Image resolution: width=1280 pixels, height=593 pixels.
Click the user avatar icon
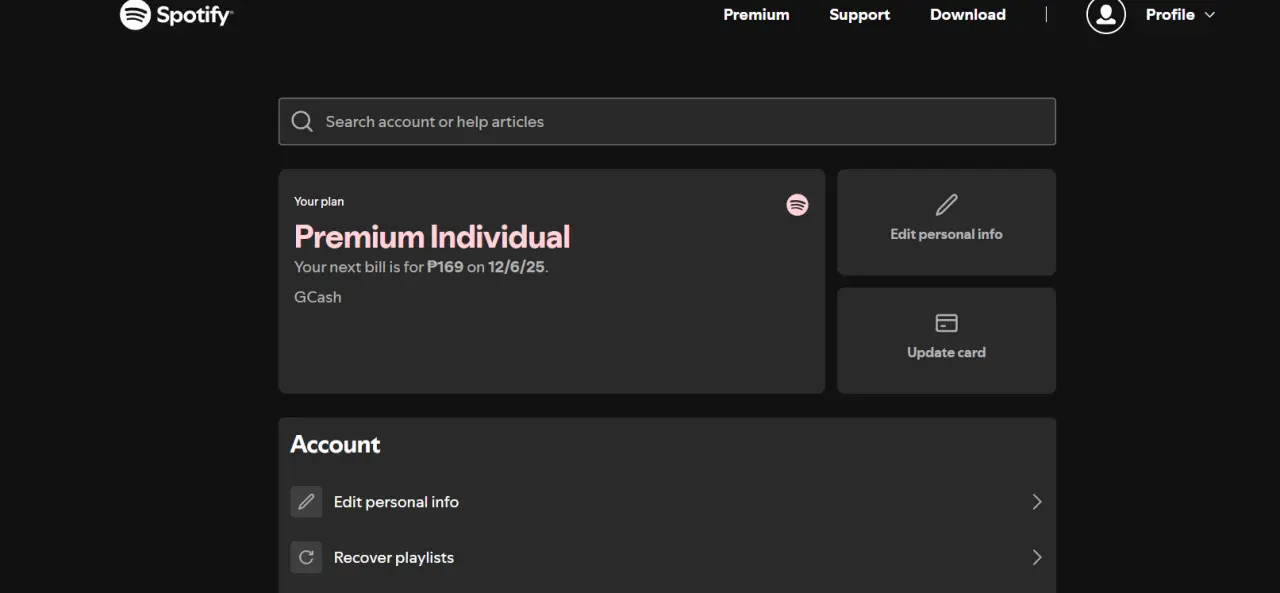click(x=1106, y=14)
